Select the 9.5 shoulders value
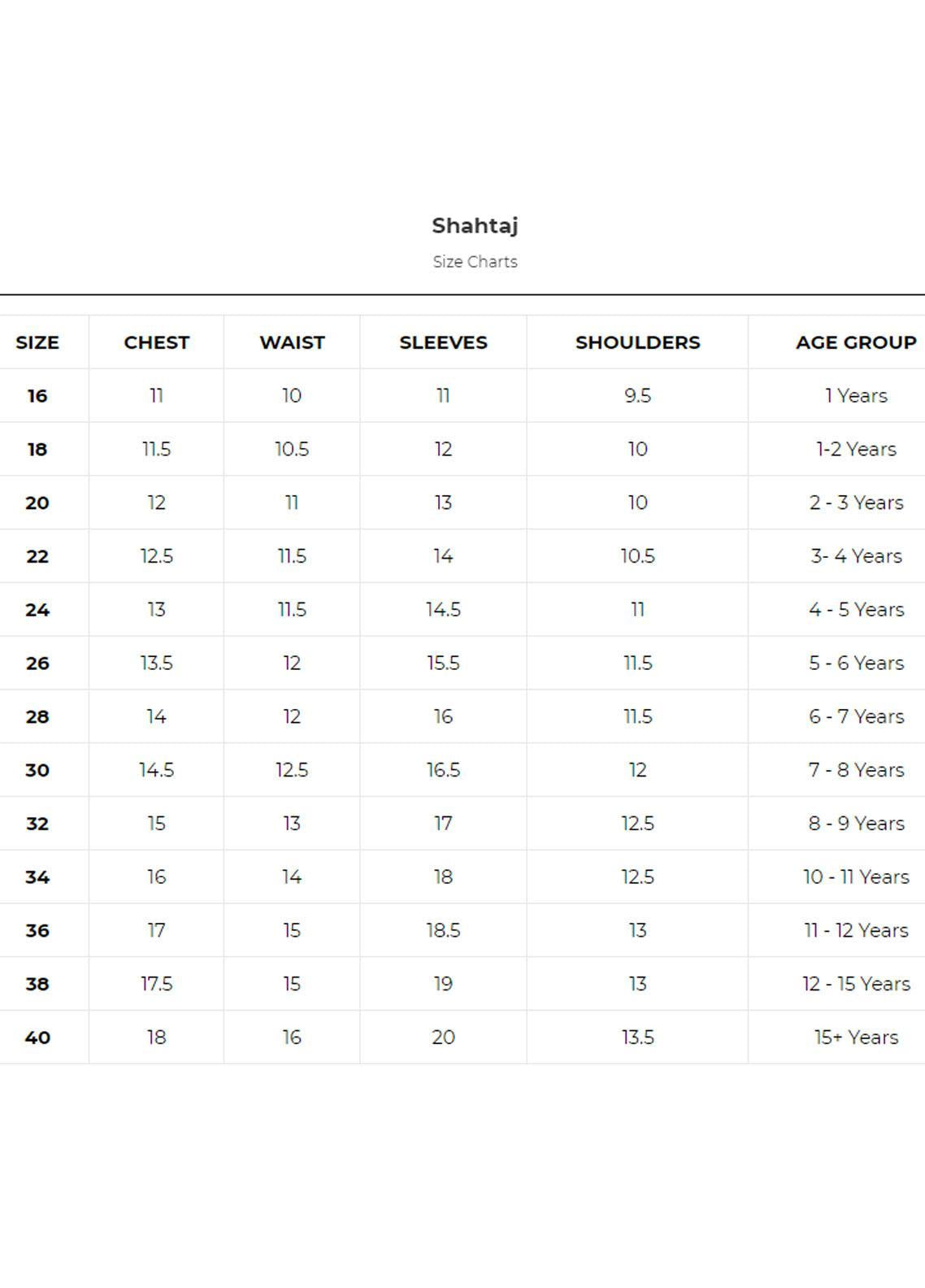 pyautogui.click(x=637, y=396)
